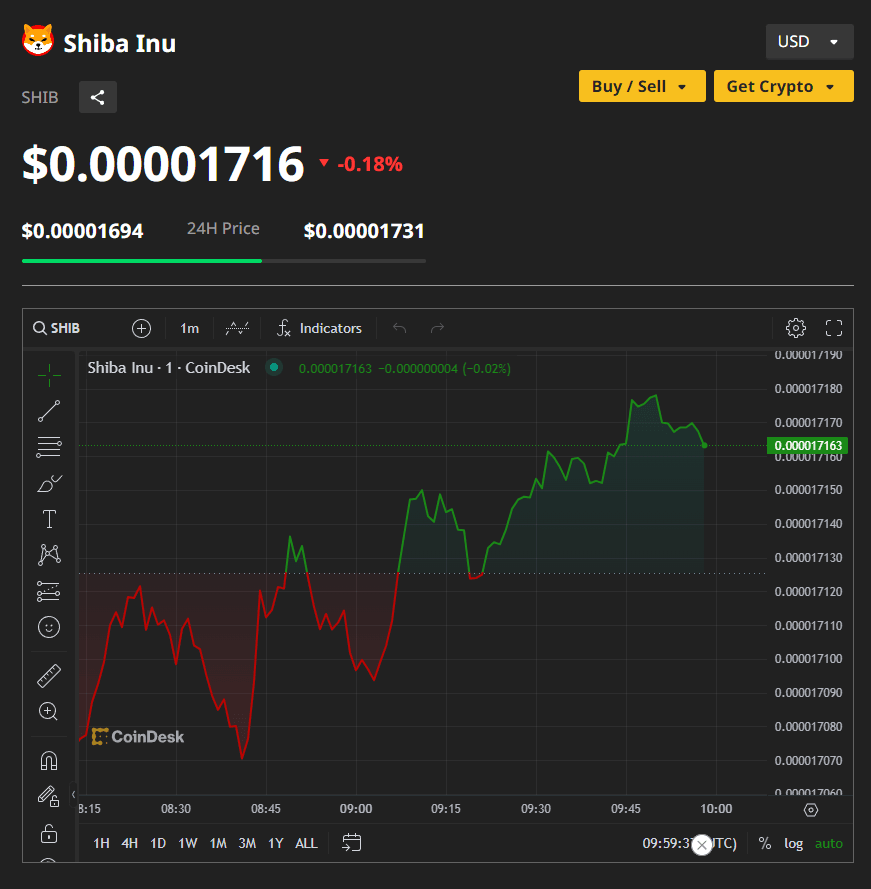
Task: Enter fullscreen chart mode
Action: coord(834,328)
